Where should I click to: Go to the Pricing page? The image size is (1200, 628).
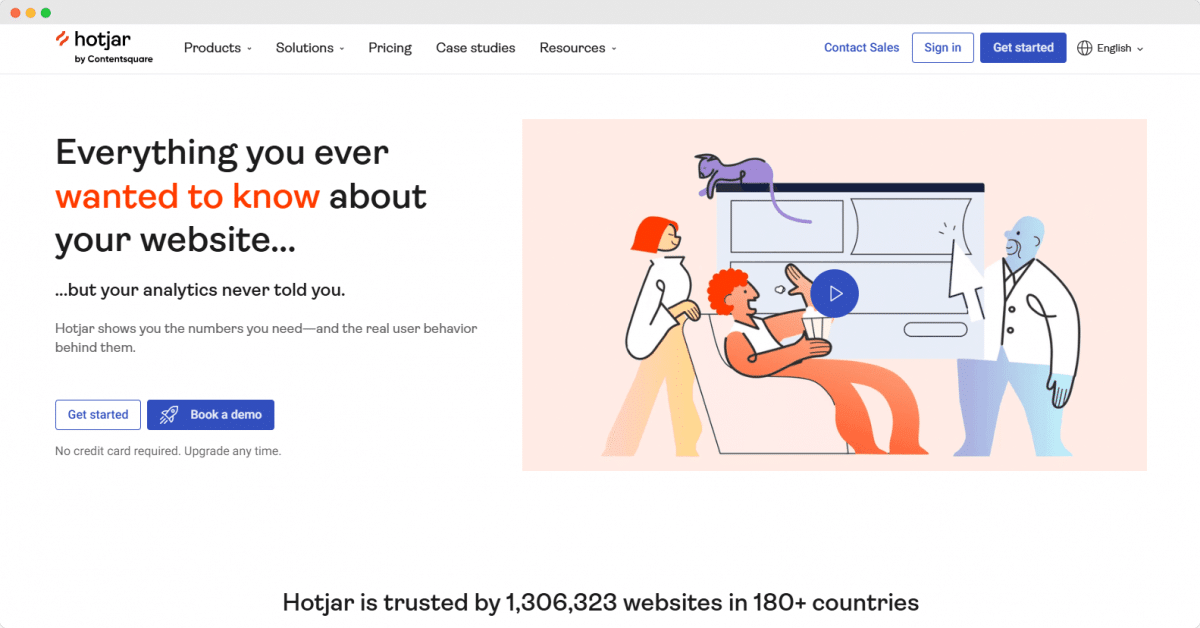click(390, 48)
